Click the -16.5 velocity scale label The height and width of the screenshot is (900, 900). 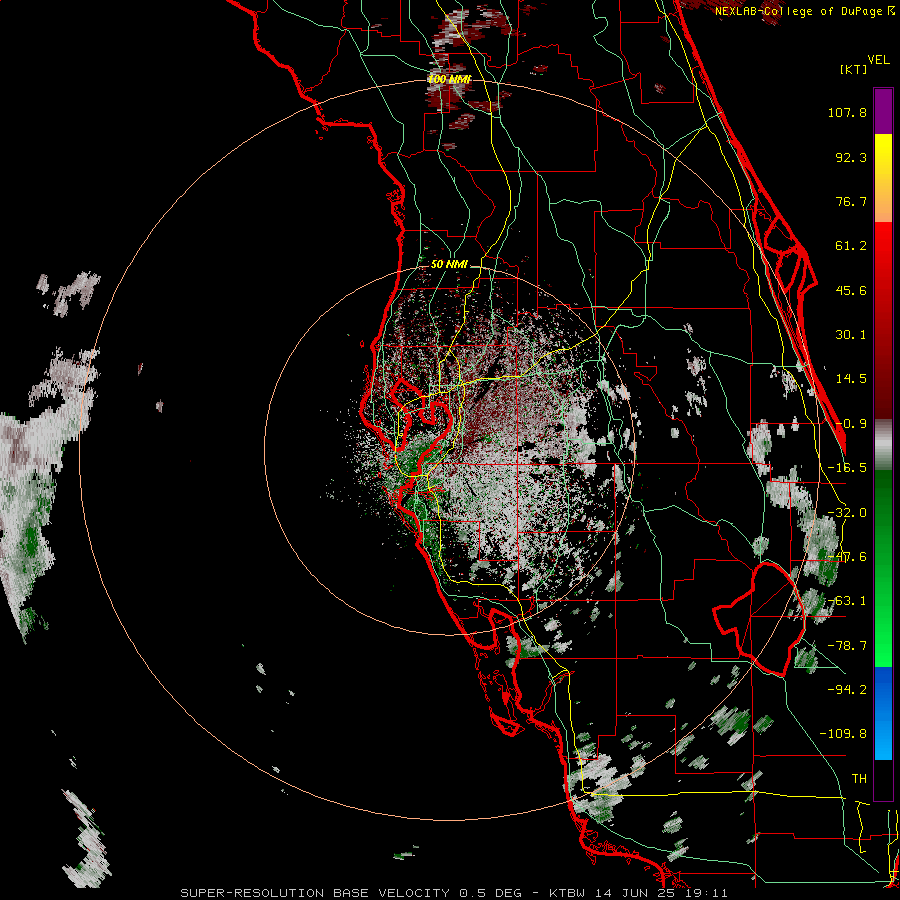coord(847,468)
